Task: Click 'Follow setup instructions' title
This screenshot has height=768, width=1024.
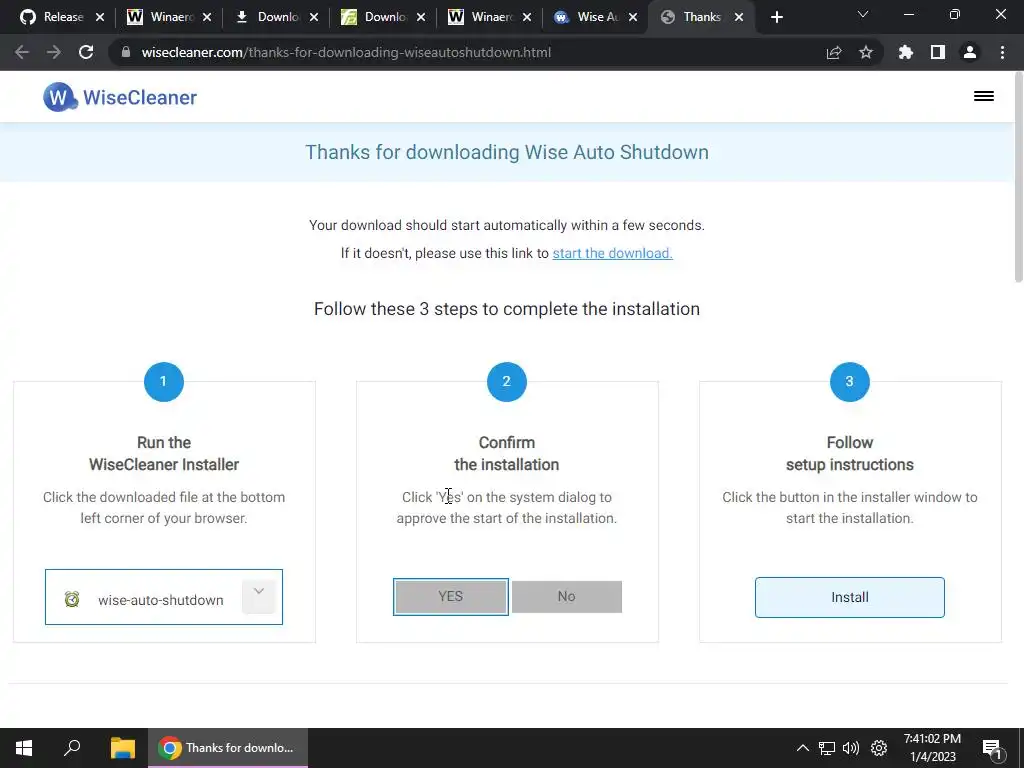Action: point(850,453)
